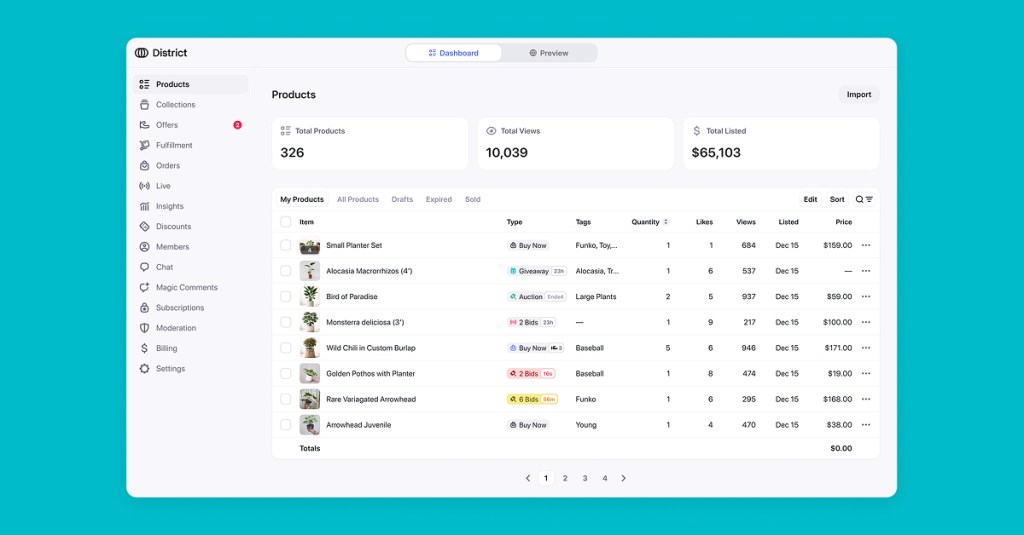Select Products in the sidebar
1024x535 pixels.
click(190, 84)
